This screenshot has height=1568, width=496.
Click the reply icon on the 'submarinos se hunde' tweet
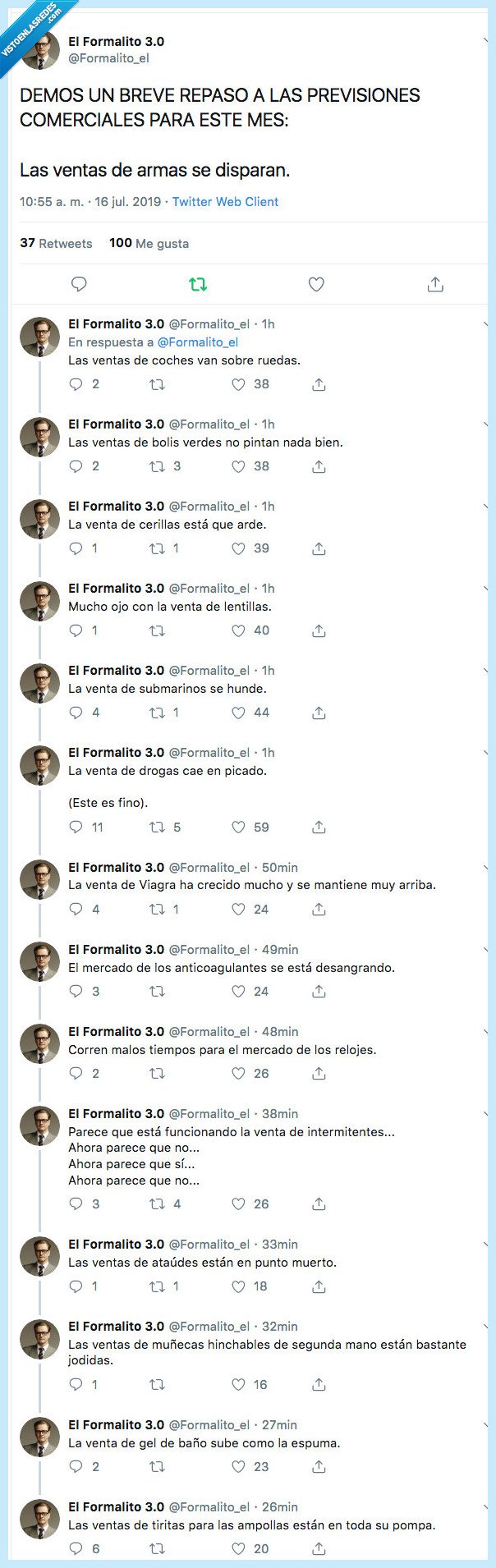coord(76,713)
